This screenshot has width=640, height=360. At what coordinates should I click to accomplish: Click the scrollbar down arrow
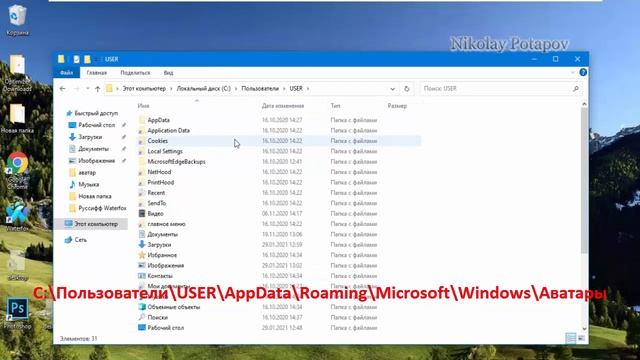(584, 329)
